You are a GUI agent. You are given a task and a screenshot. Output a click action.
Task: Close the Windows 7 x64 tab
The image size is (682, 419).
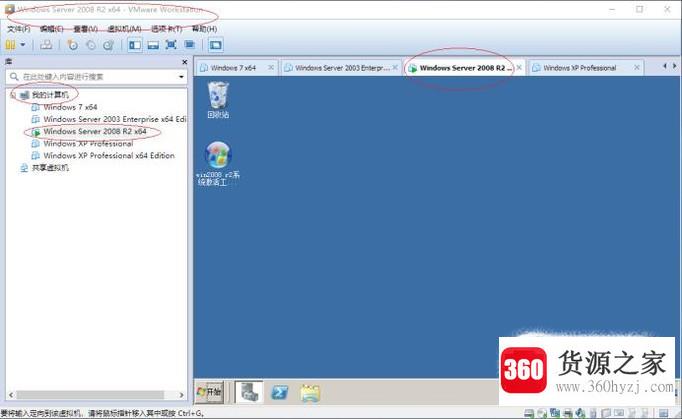(271, 67)
